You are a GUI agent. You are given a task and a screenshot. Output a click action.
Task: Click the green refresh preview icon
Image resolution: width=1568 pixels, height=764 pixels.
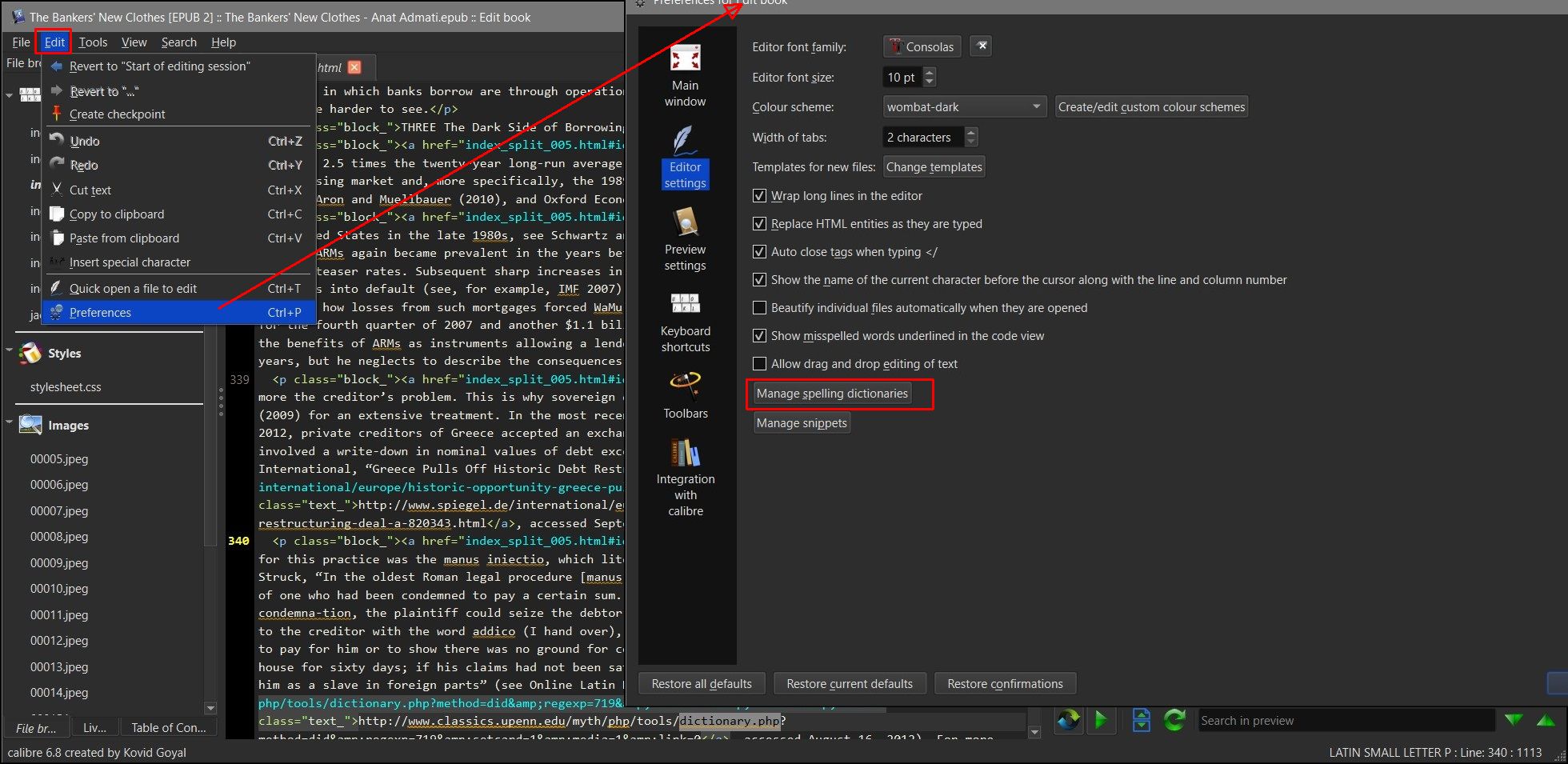tap(1174, 721)
